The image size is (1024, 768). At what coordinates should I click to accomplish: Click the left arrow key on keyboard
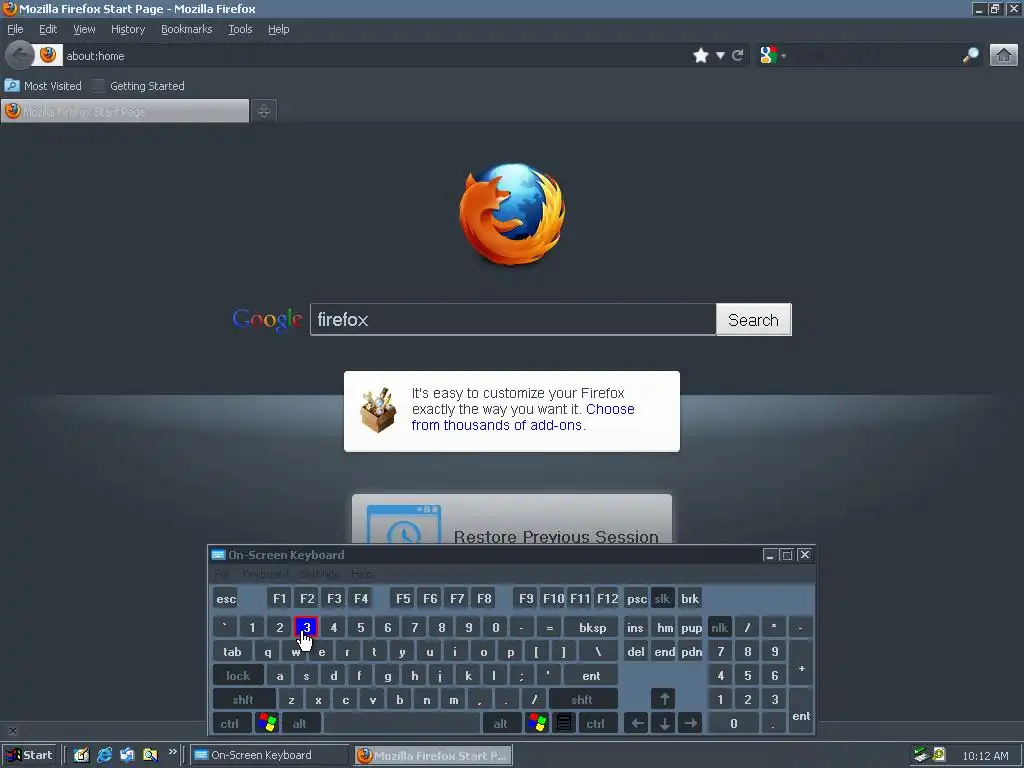tap(637, 724)
